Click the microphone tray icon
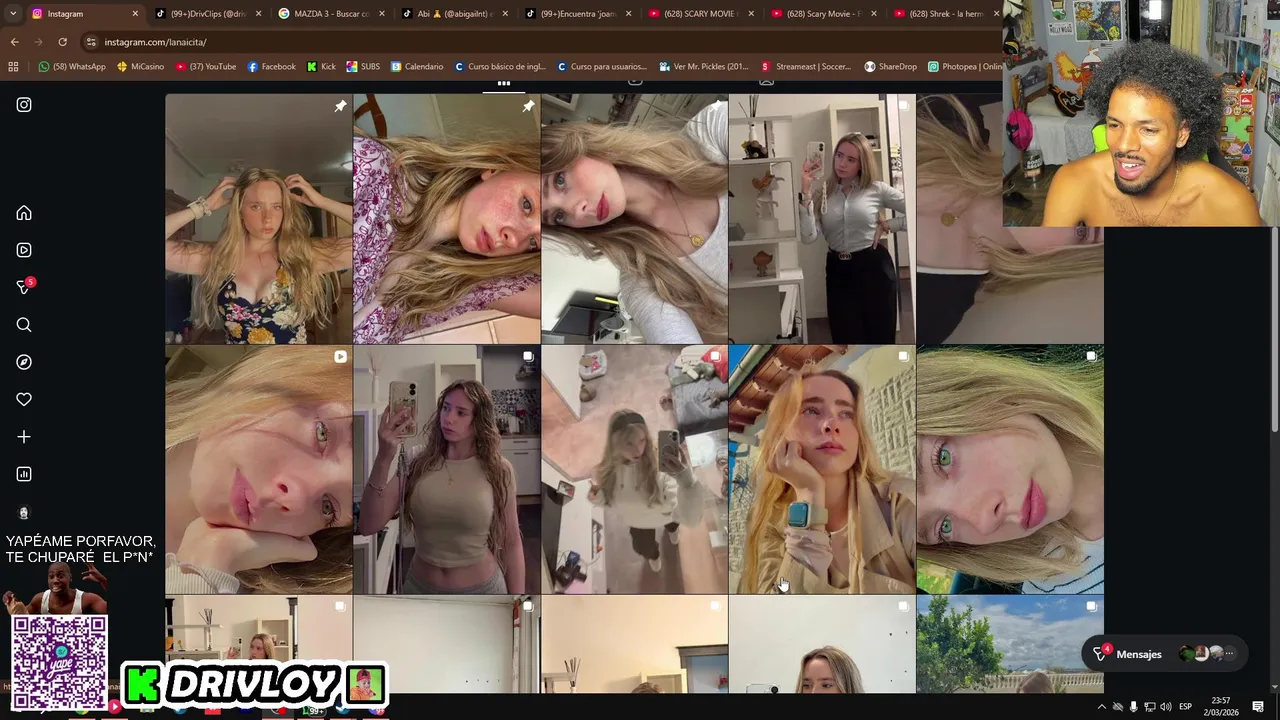Viewport: 1280px width, 720px height. pyautogui.click(x=1133, y=707)
